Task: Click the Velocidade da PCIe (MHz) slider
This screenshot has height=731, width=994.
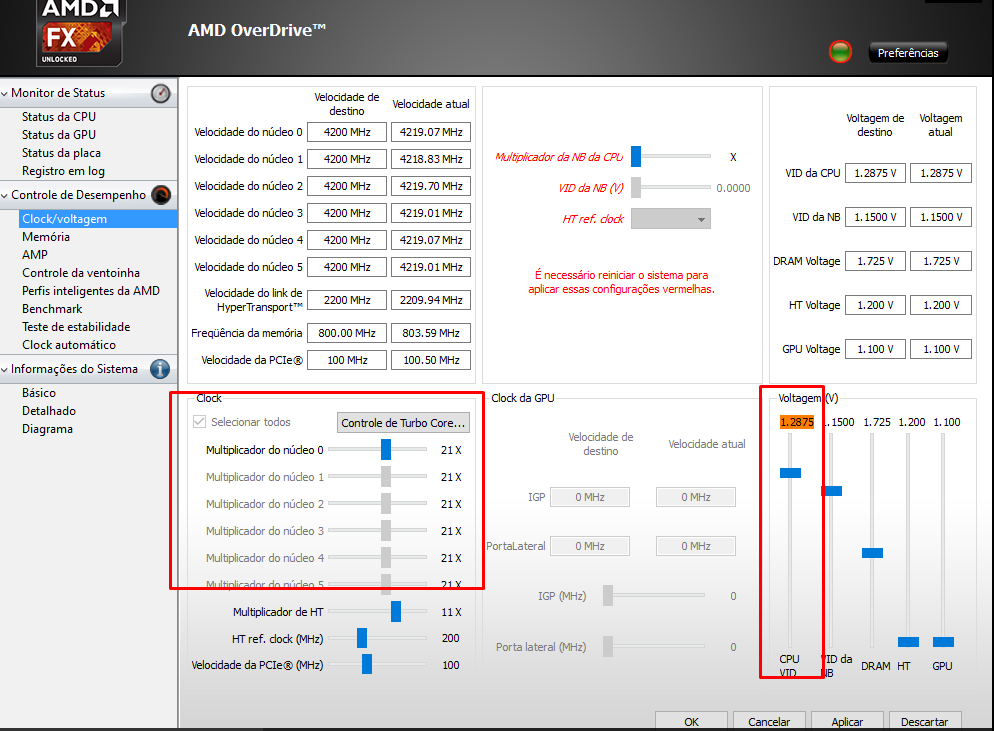Action: point(366,664)
